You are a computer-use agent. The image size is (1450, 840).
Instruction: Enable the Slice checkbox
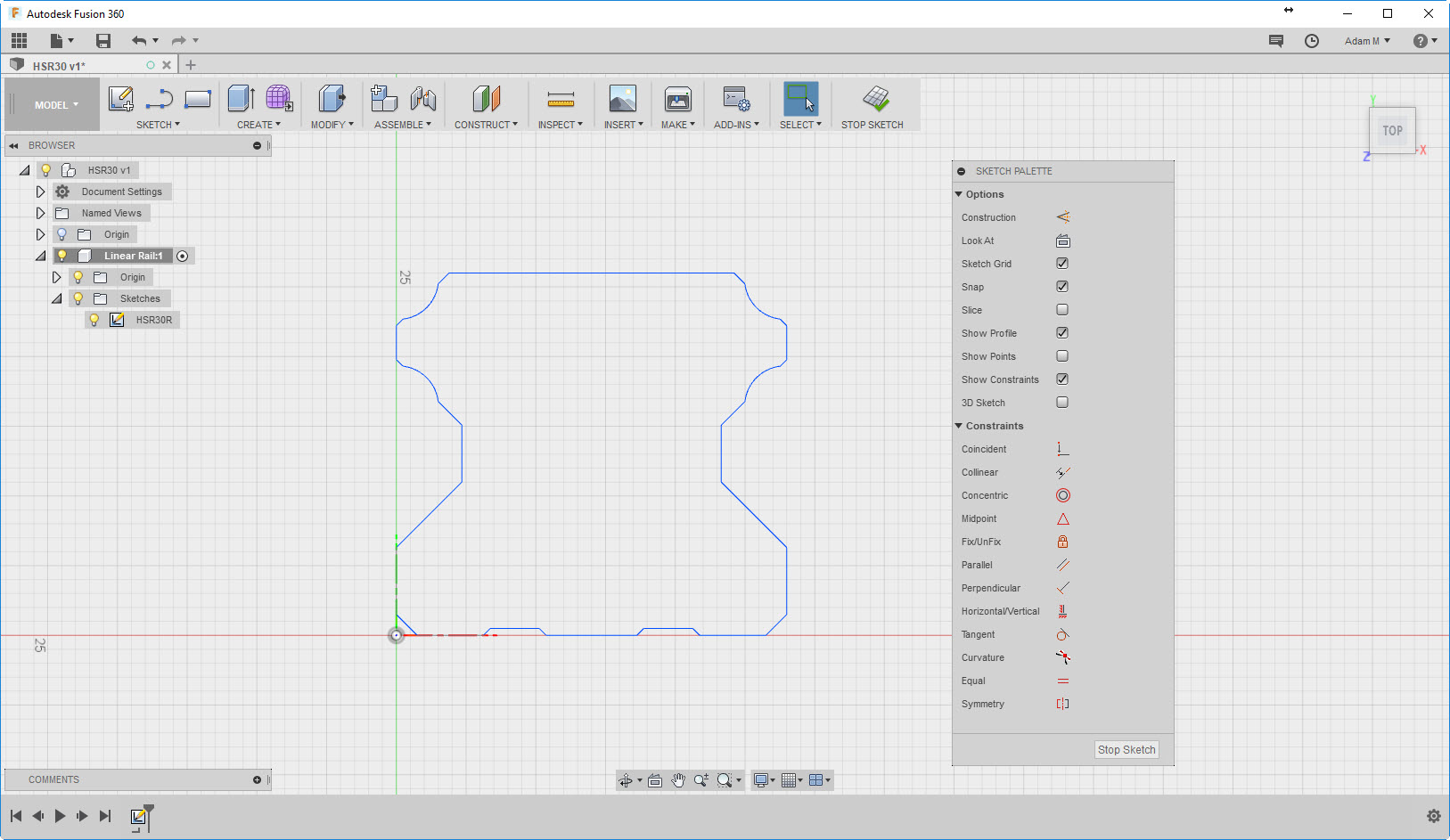pyautogui.click(x=1062, y=310)
